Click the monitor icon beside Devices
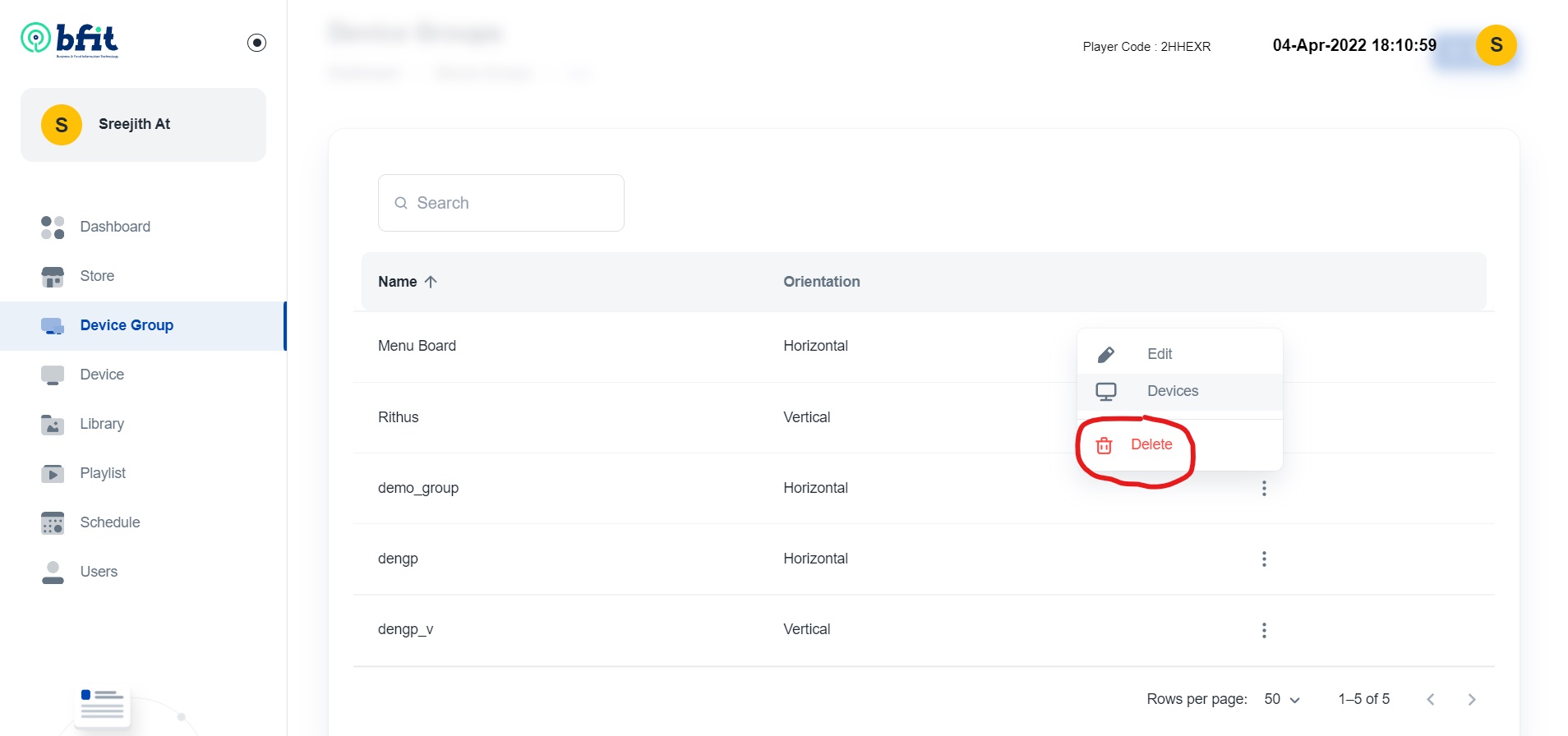 click(x=1106, y=392)
